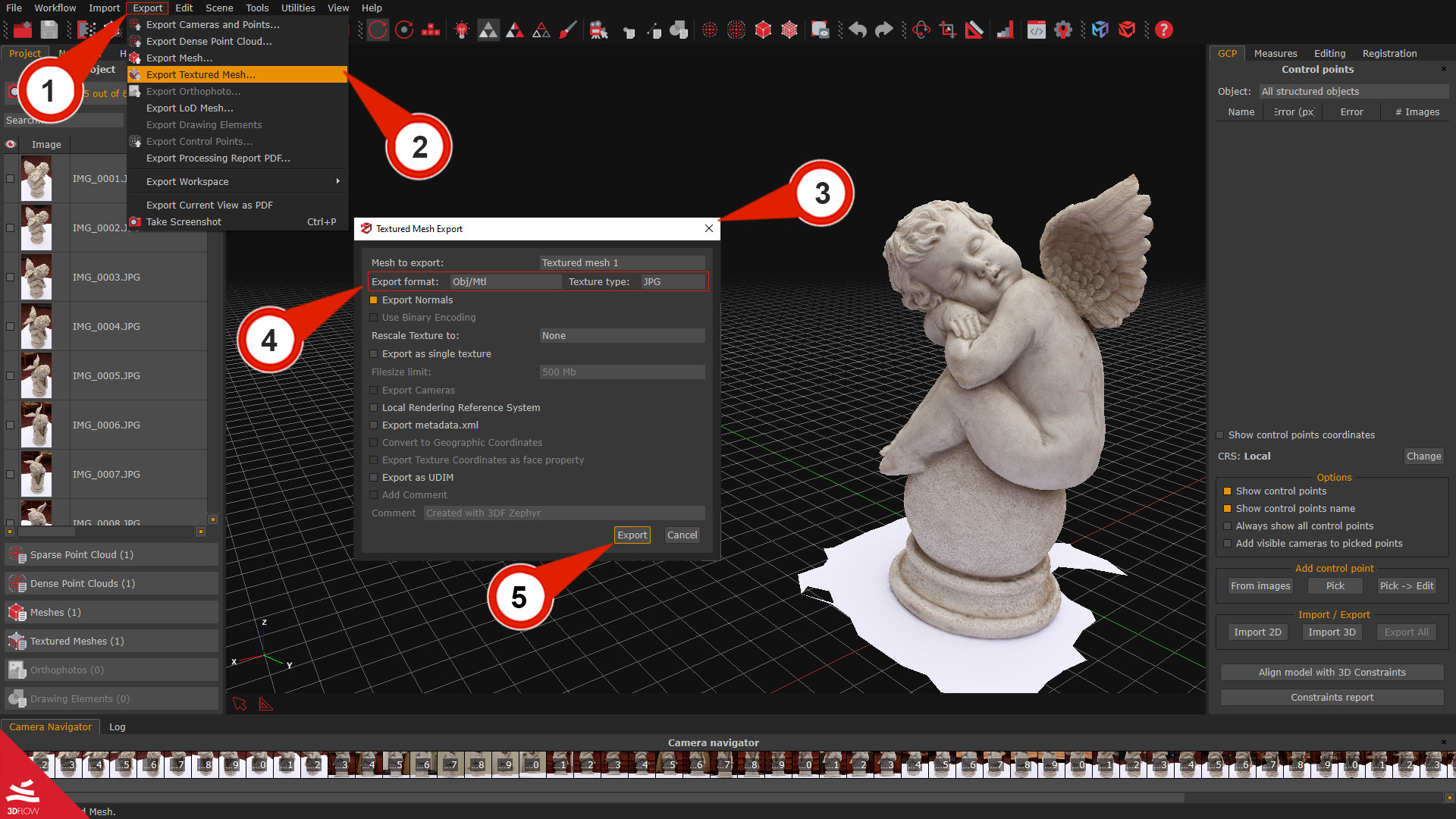Open the code scripting window icon

coord(1037,30)
